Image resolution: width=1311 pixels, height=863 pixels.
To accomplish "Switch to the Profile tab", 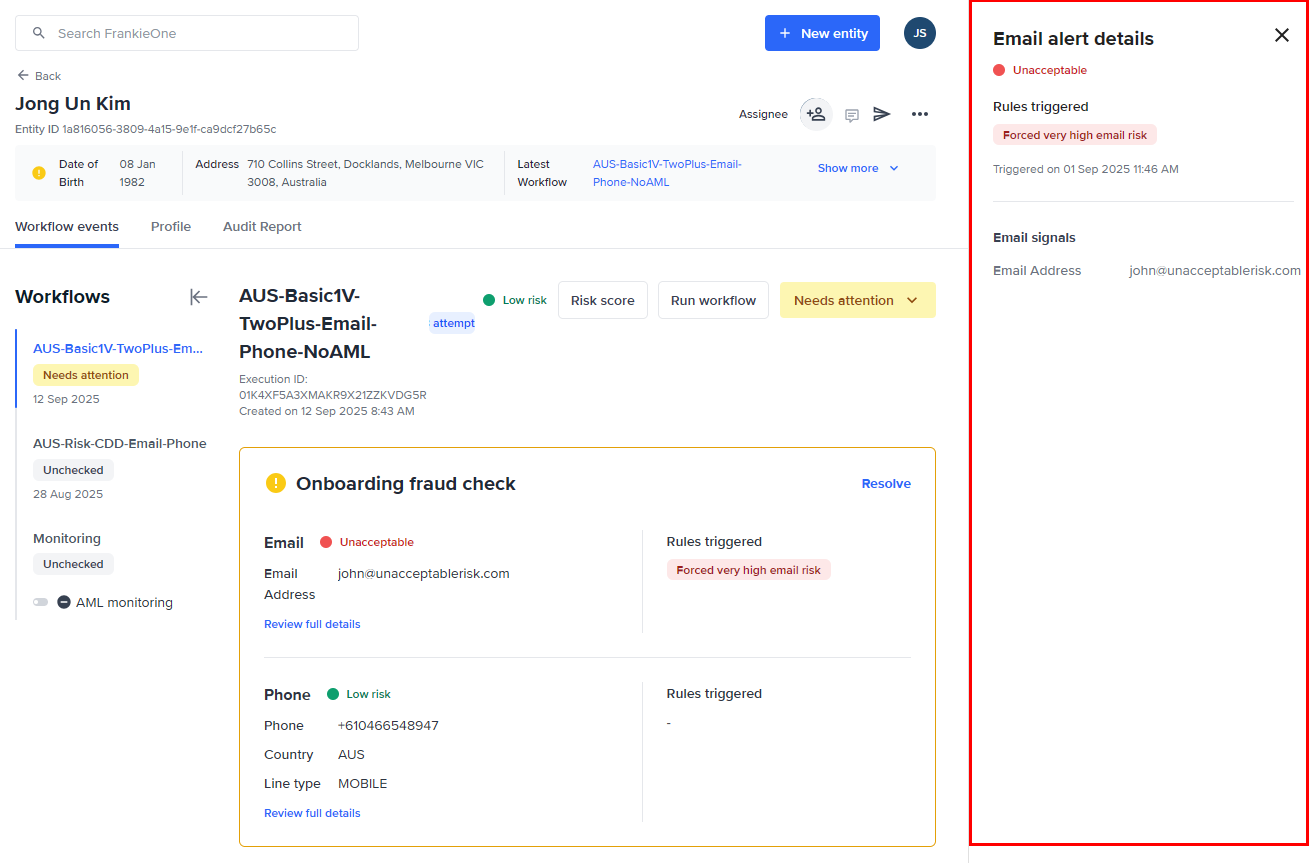I will [x=171, y=227].
